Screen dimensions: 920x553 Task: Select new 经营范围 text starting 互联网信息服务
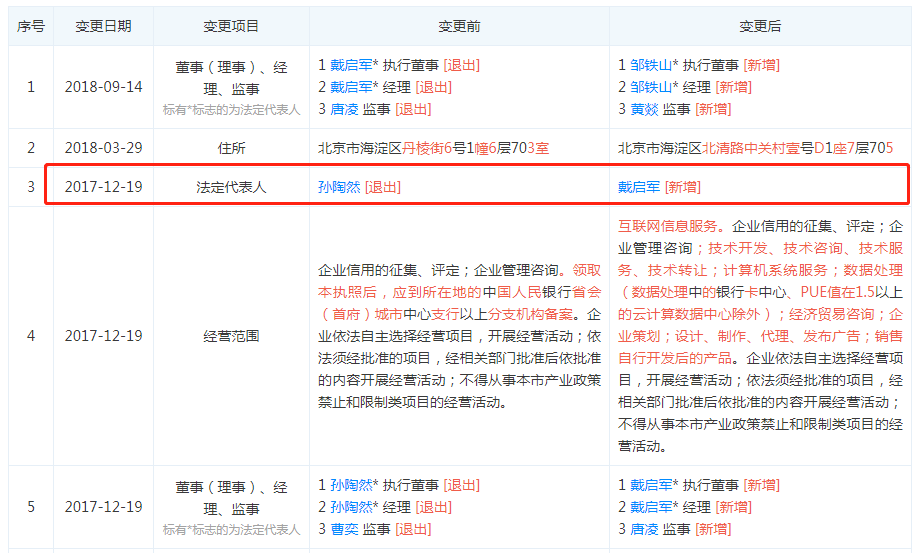(x=760, y=336)
